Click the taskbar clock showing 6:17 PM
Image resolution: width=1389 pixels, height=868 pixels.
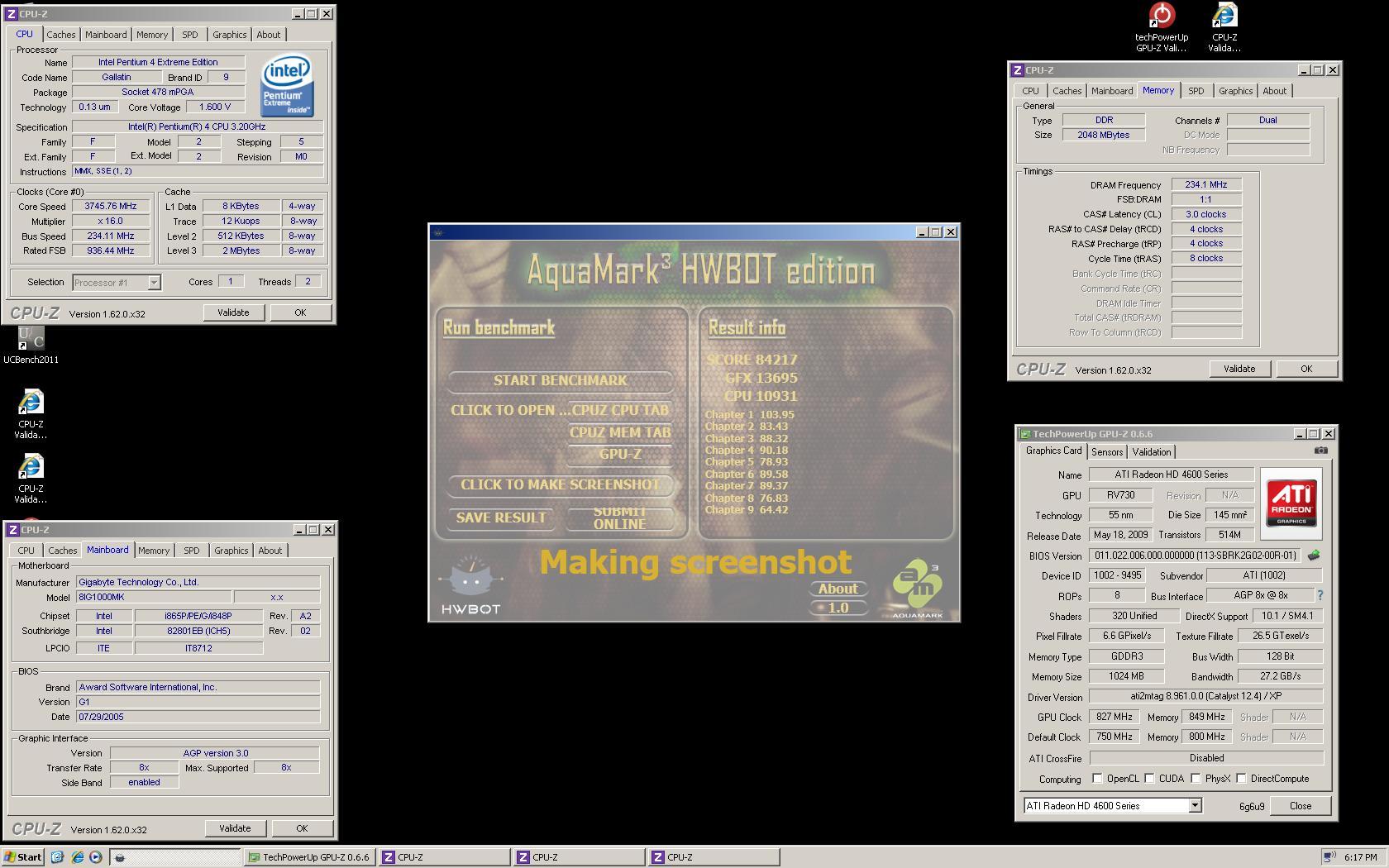[1360, 857]
